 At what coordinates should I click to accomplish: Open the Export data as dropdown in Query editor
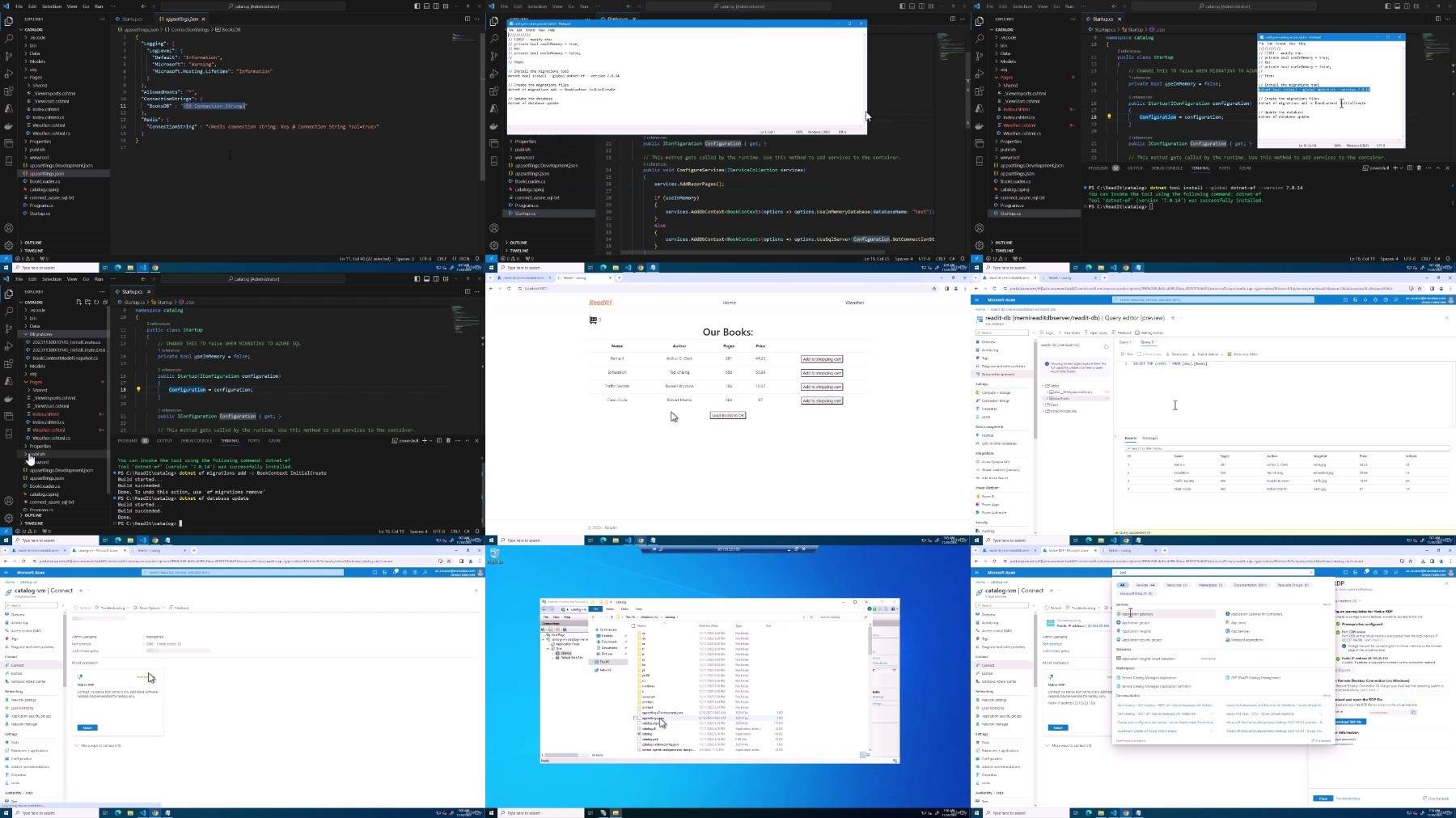tap(1206, 354)
